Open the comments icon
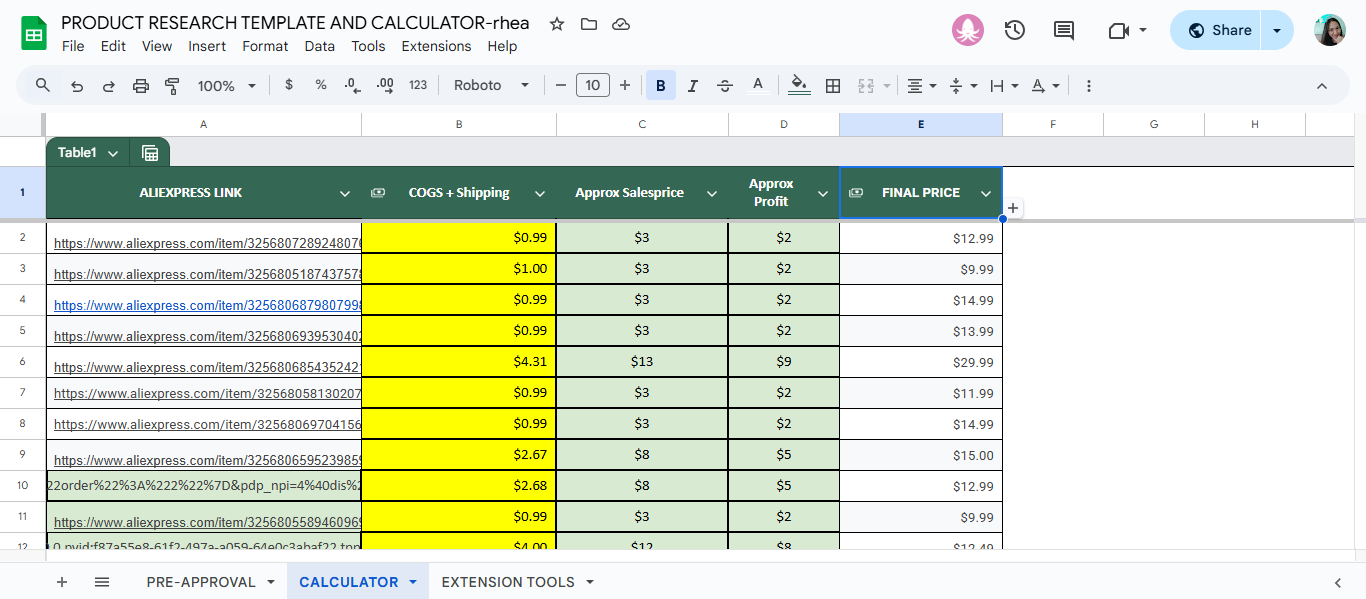The width and height of the screenshot is (1366, 599). click(1064, 30)
